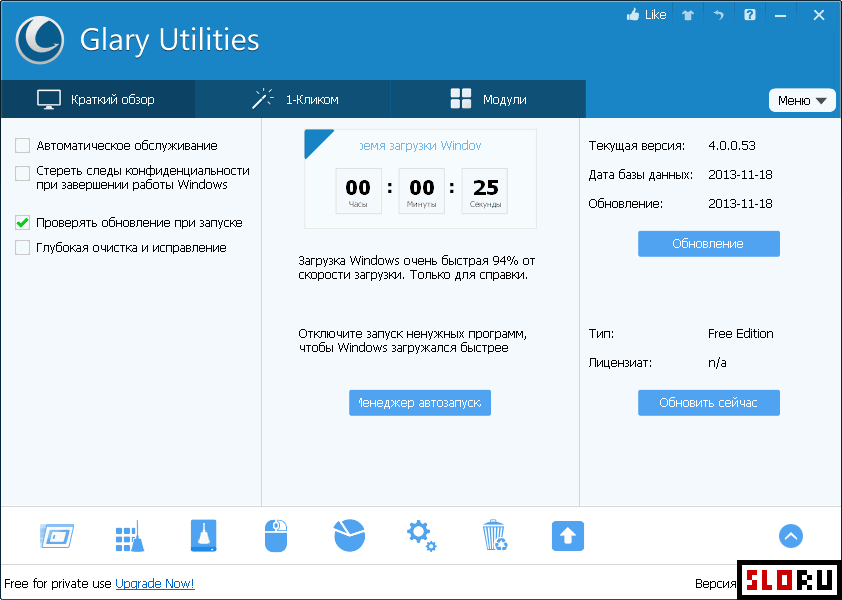Screen dimensions: 842x600
Task: Open Менеджер автозапуска button
Action: coord(420,403)
